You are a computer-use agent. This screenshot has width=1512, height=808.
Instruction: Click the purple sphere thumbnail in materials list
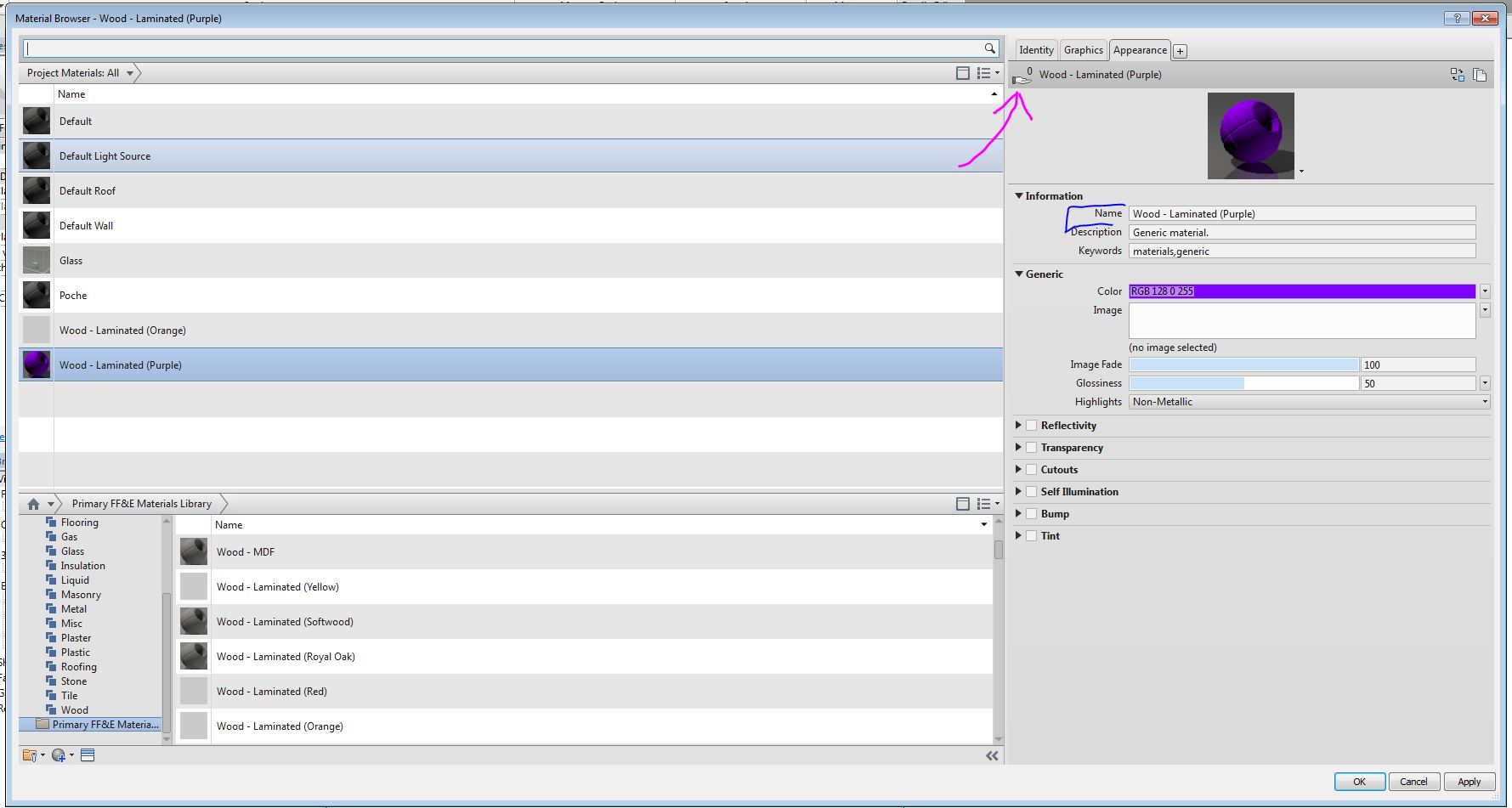tap(37, 365)
